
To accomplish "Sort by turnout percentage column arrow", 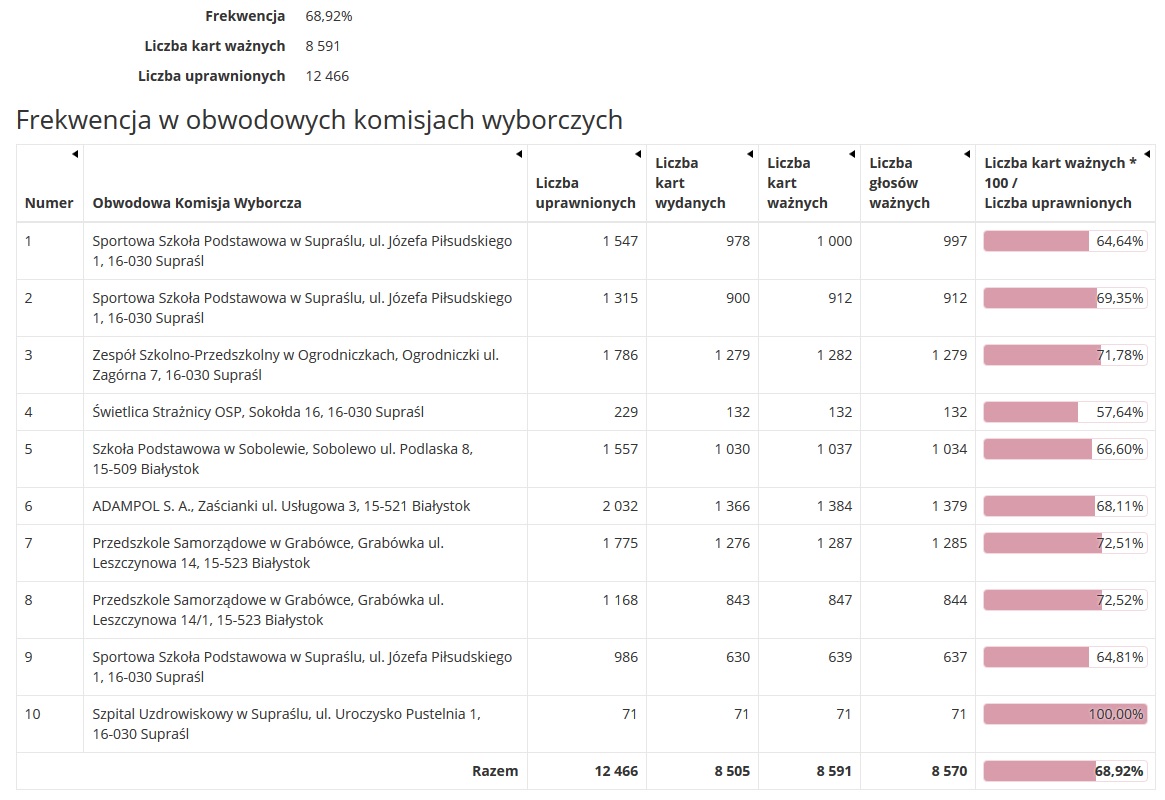I will click(1147, 154).
